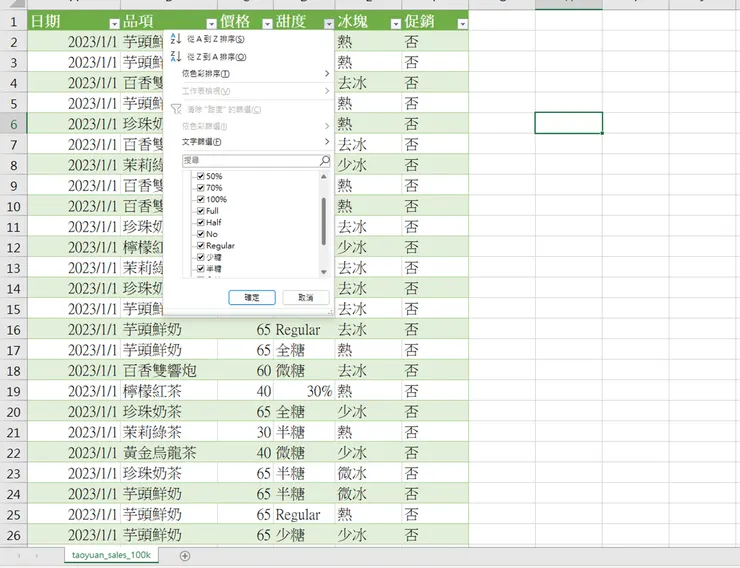Select the 微冰 cell in row 23
This screenshot has height=568, width=740.
(368, 473)
